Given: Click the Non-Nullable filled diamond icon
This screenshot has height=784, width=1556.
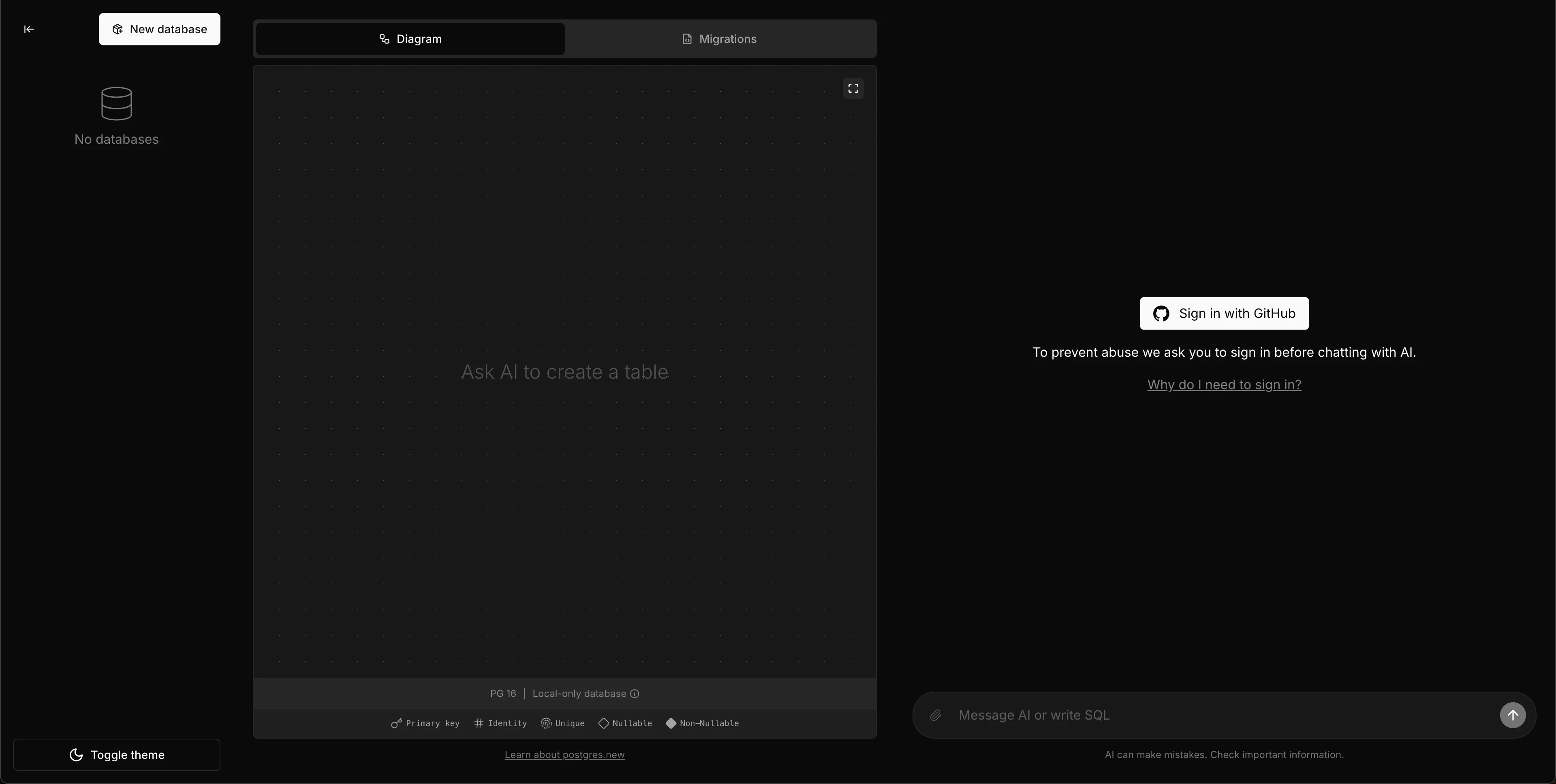Looking at the screenshot, I should pyautogui.click(x=671, y=724).
